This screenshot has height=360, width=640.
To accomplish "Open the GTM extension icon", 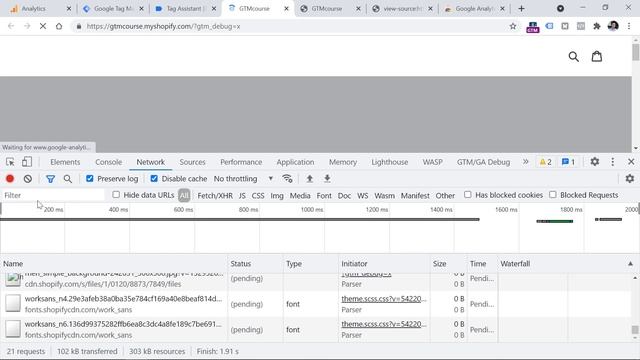I will pyautogui.click(x=533, y=27).
